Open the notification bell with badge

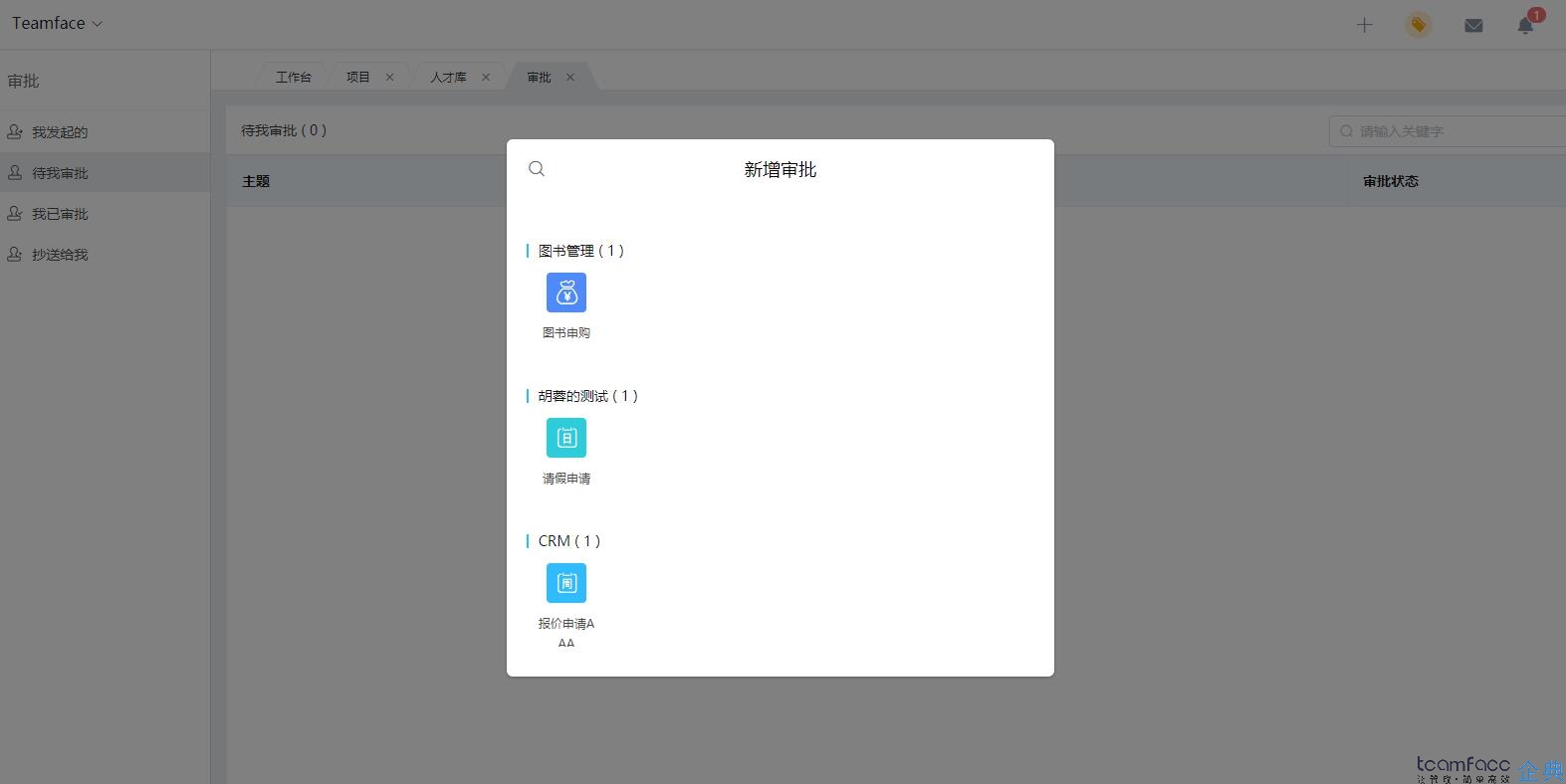point(1526,24)
